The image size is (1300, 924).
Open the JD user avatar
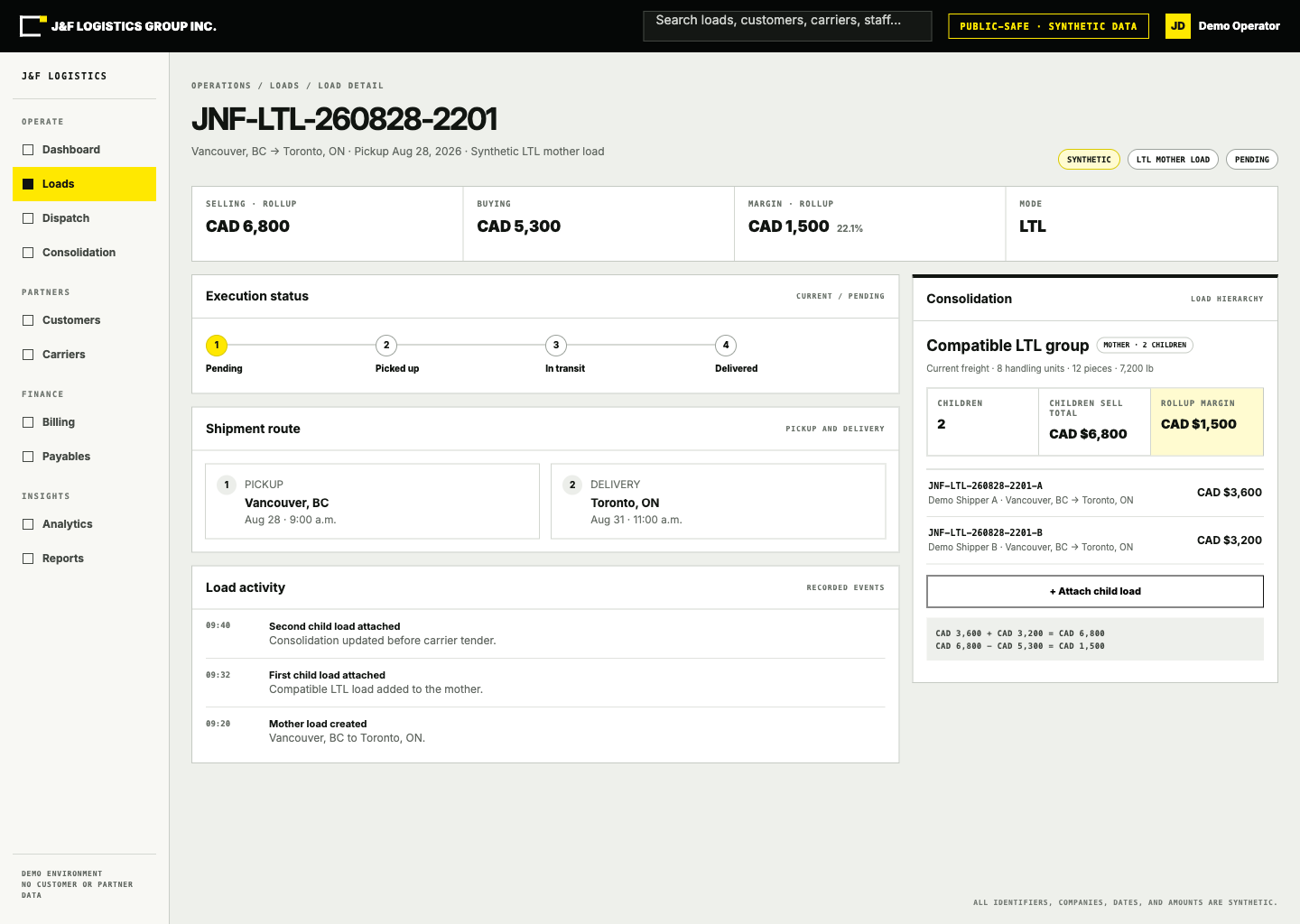point(1178,26)
